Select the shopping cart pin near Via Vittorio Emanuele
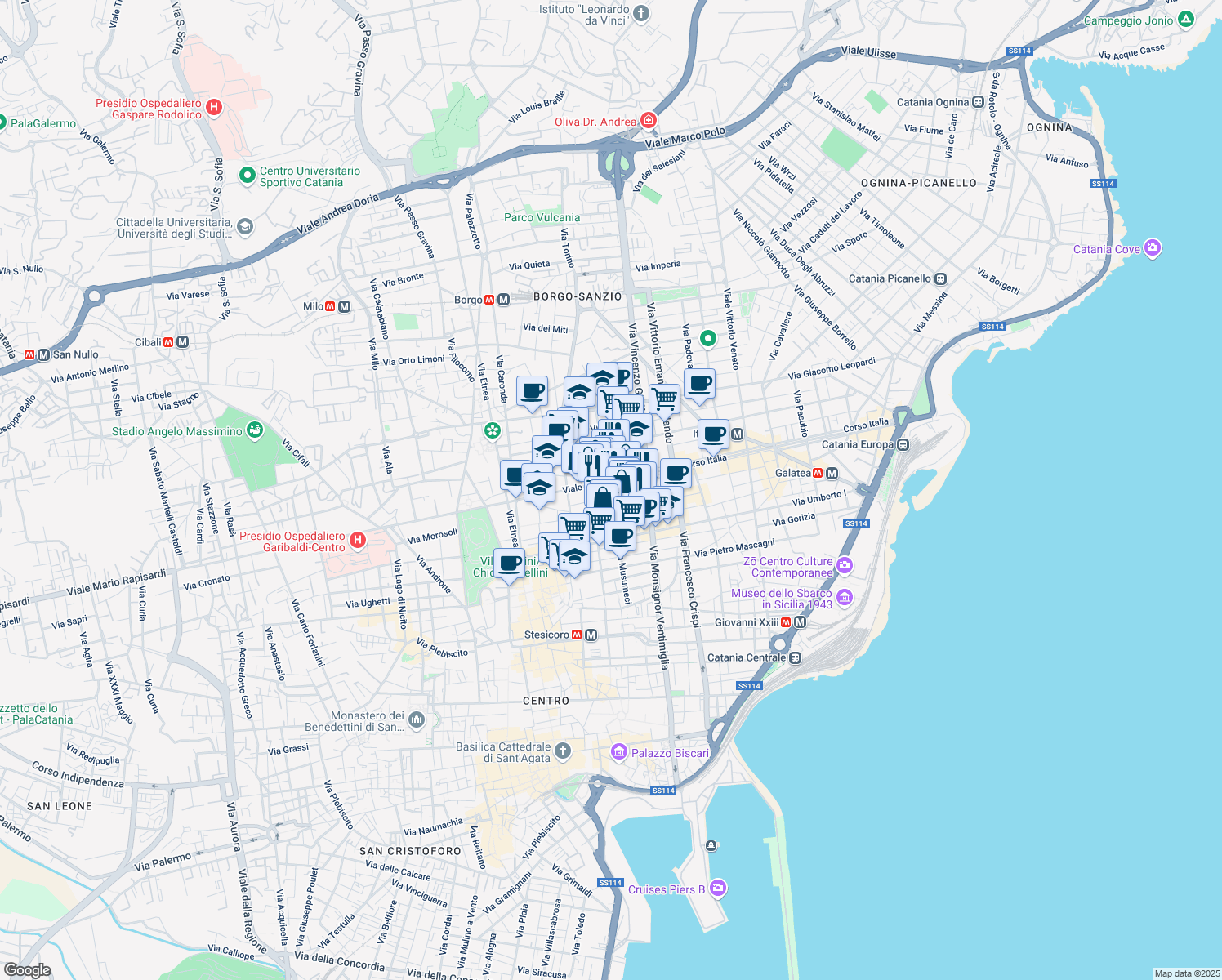Screen dimensions: 1222x980 click(x=665, y=400)
